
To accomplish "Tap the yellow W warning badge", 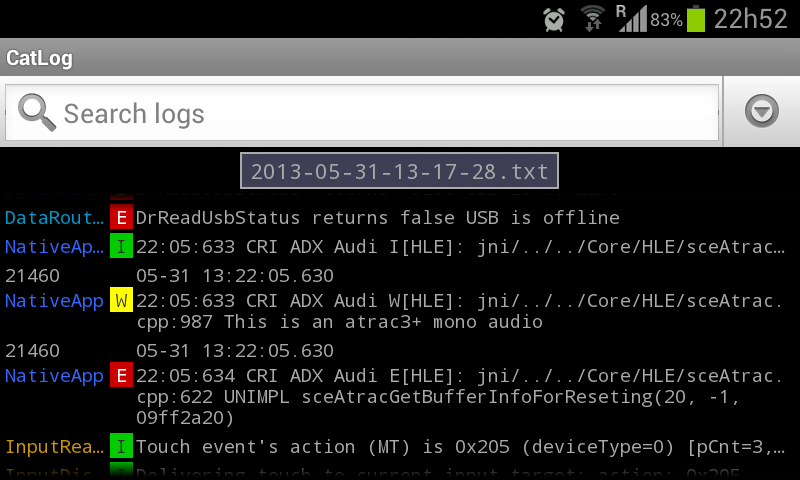I will click(121, 300).
